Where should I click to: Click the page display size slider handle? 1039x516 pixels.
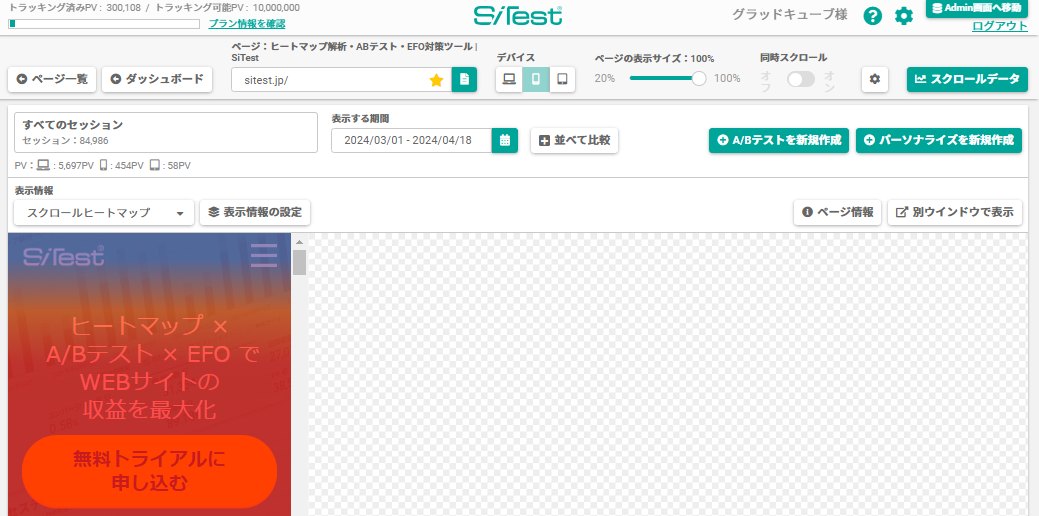698,78
